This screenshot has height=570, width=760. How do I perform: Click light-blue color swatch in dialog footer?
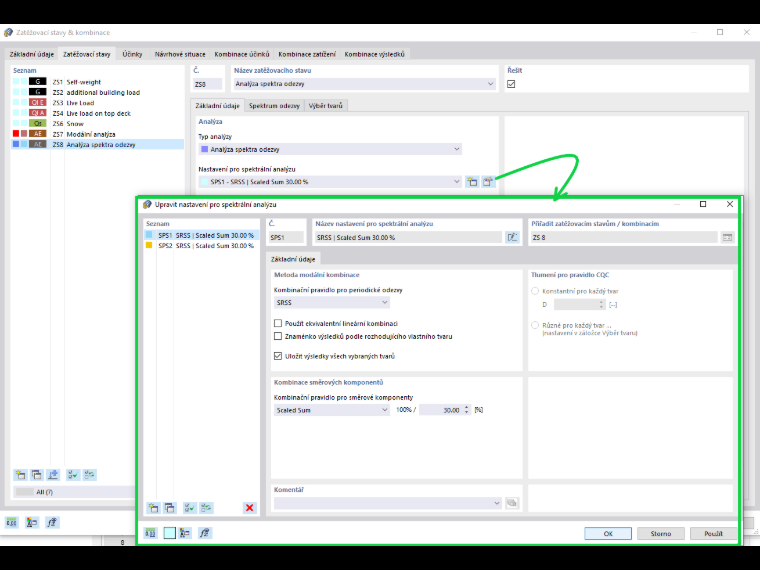(x=169, y=533)
